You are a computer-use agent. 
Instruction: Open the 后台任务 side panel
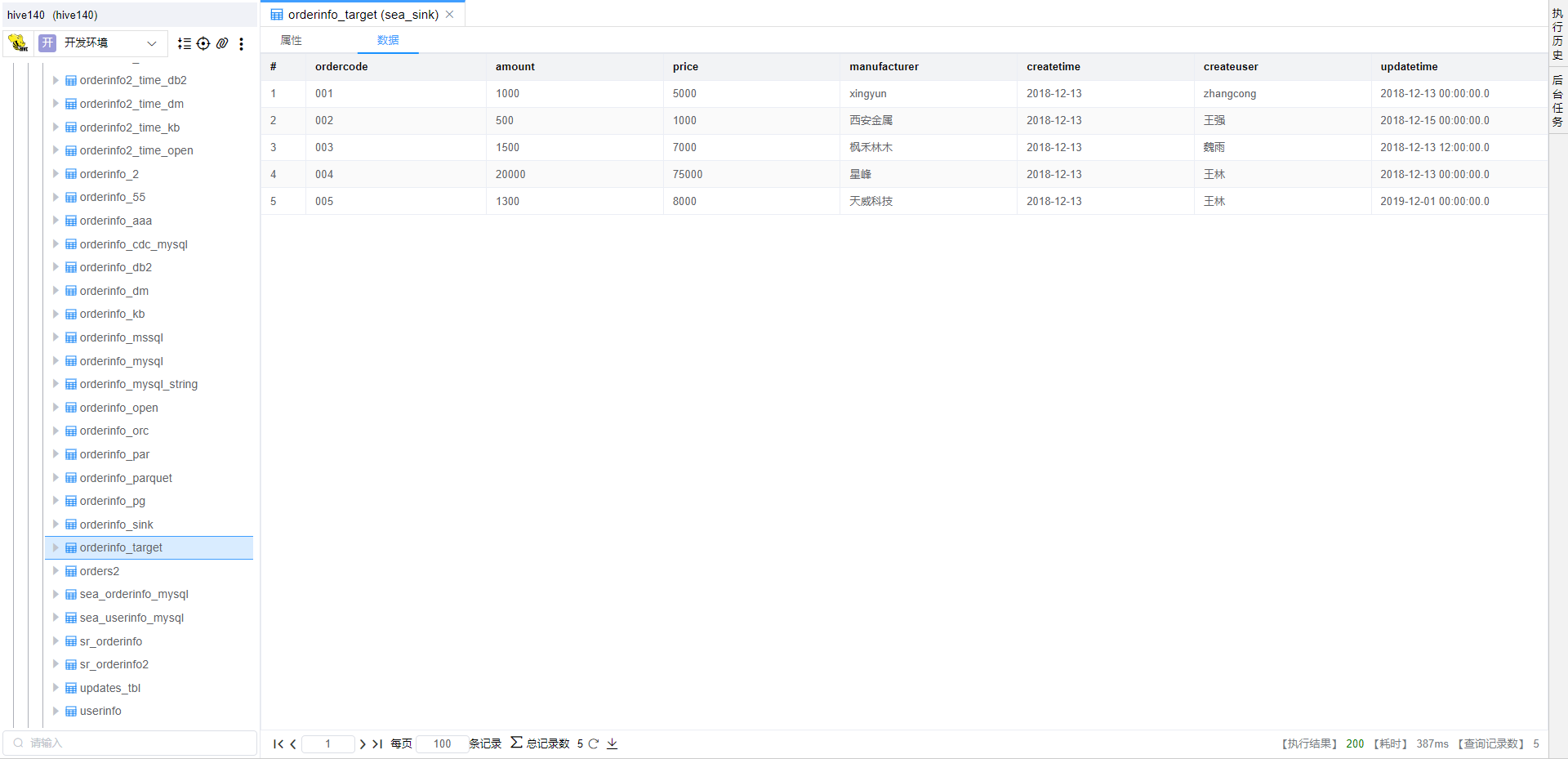coord(1557,100)
